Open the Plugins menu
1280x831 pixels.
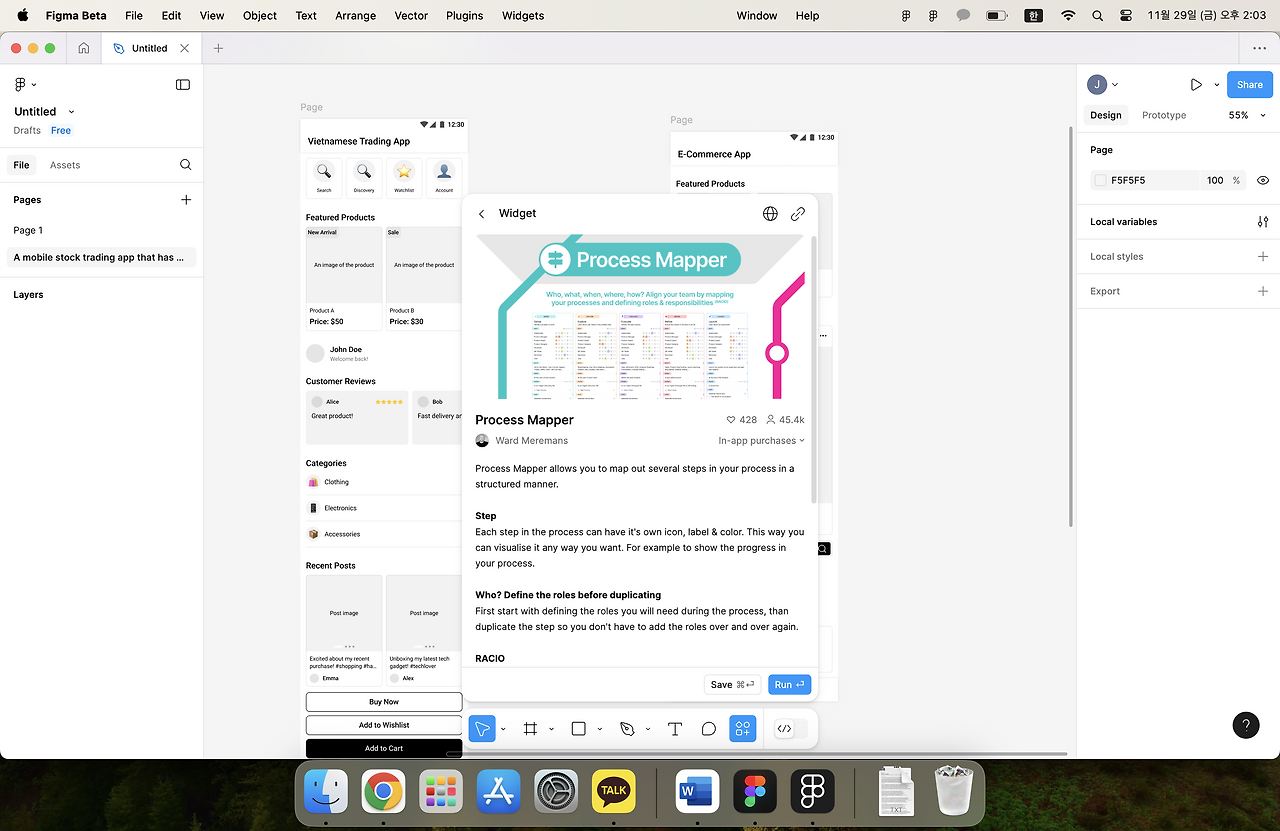click(464, 16)
